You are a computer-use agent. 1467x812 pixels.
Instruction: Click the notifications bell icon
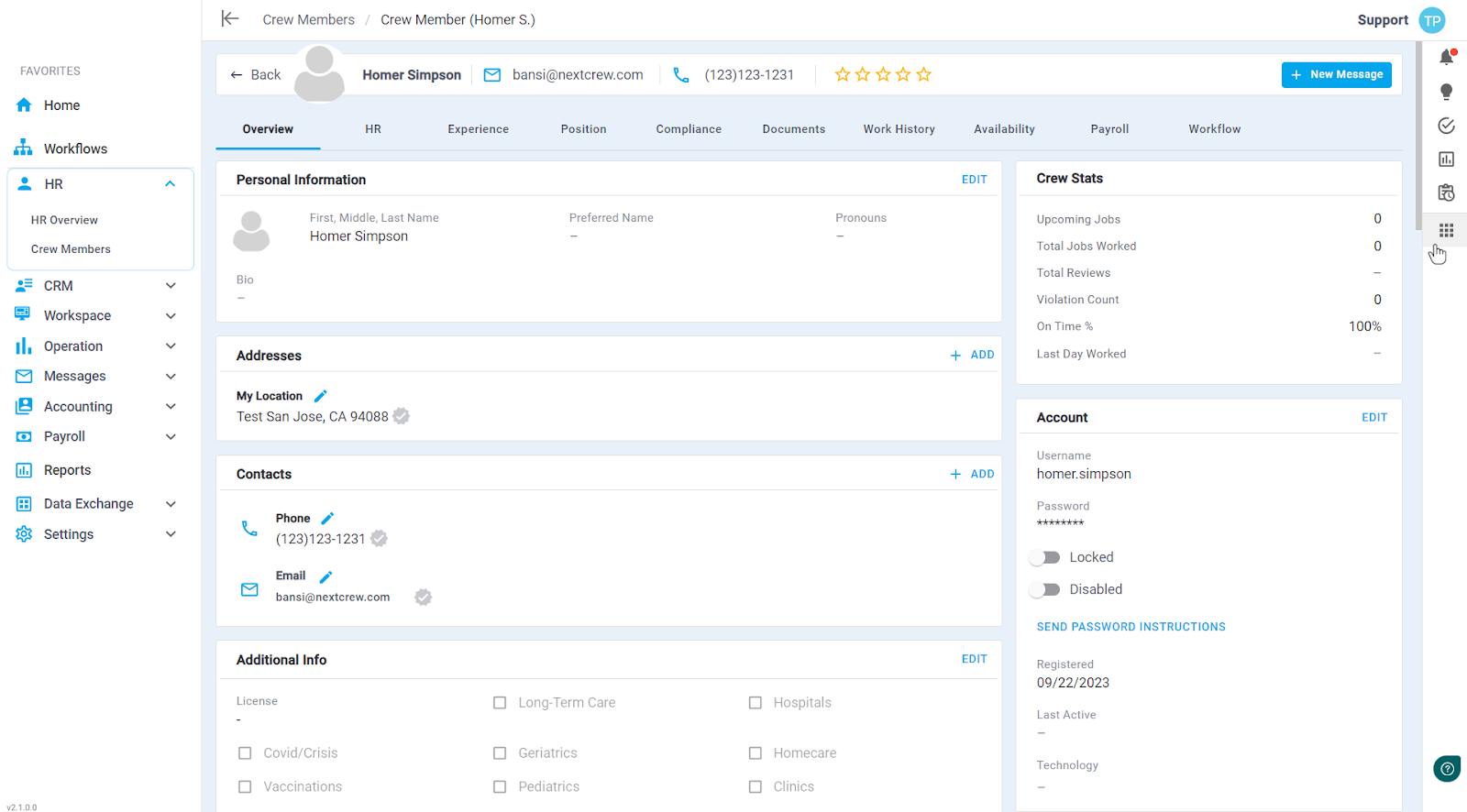[1447, 57]
